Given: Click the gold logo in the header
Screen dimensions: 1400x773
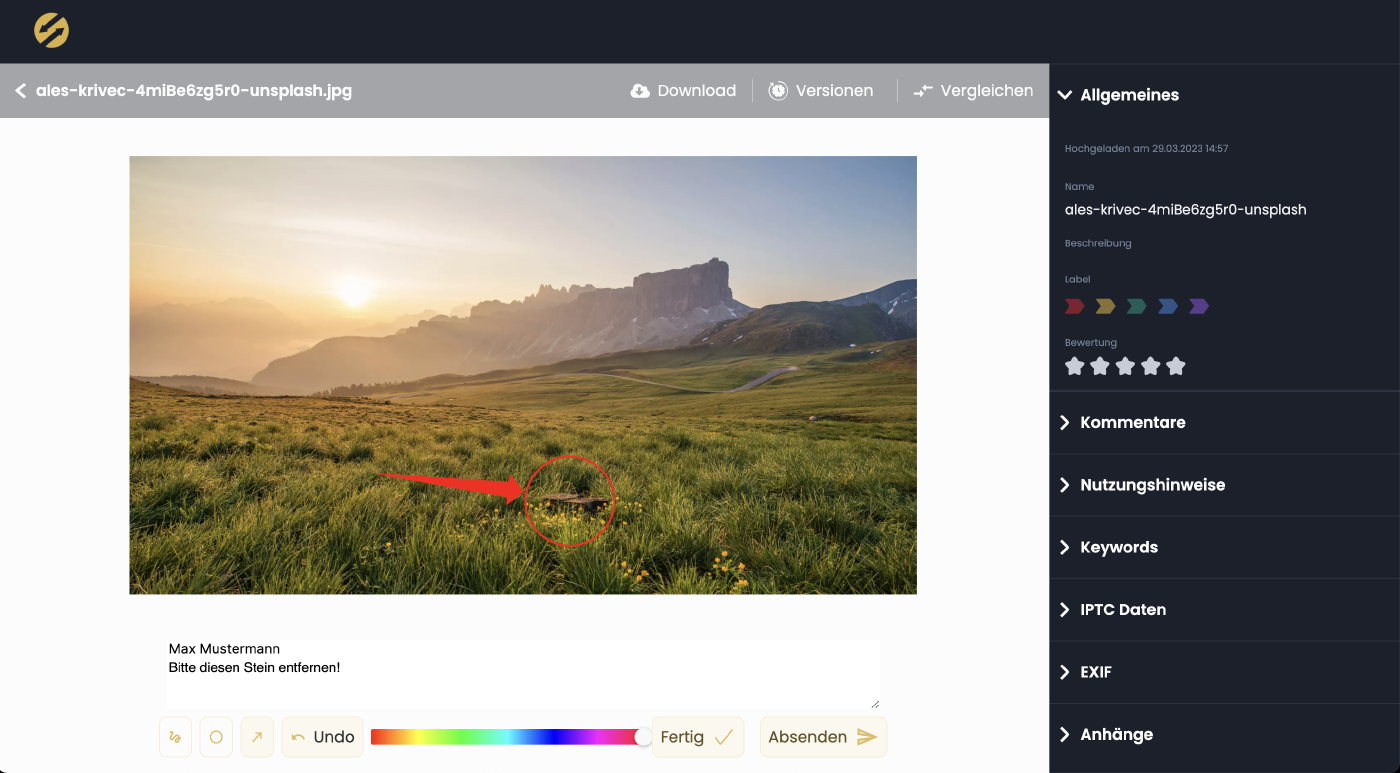Looking at the screenshot, I should pos(51,31).
